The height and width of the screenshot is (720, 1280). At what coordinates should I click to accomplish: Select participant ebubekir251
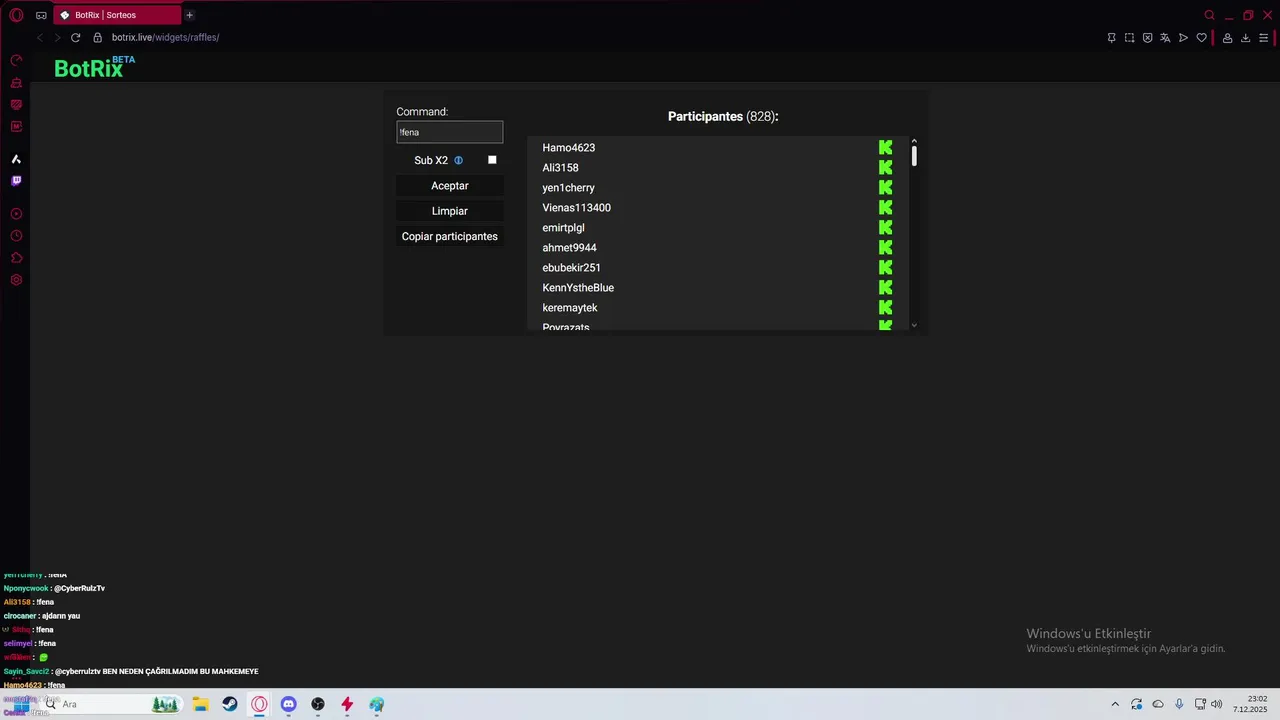(571, 268)
